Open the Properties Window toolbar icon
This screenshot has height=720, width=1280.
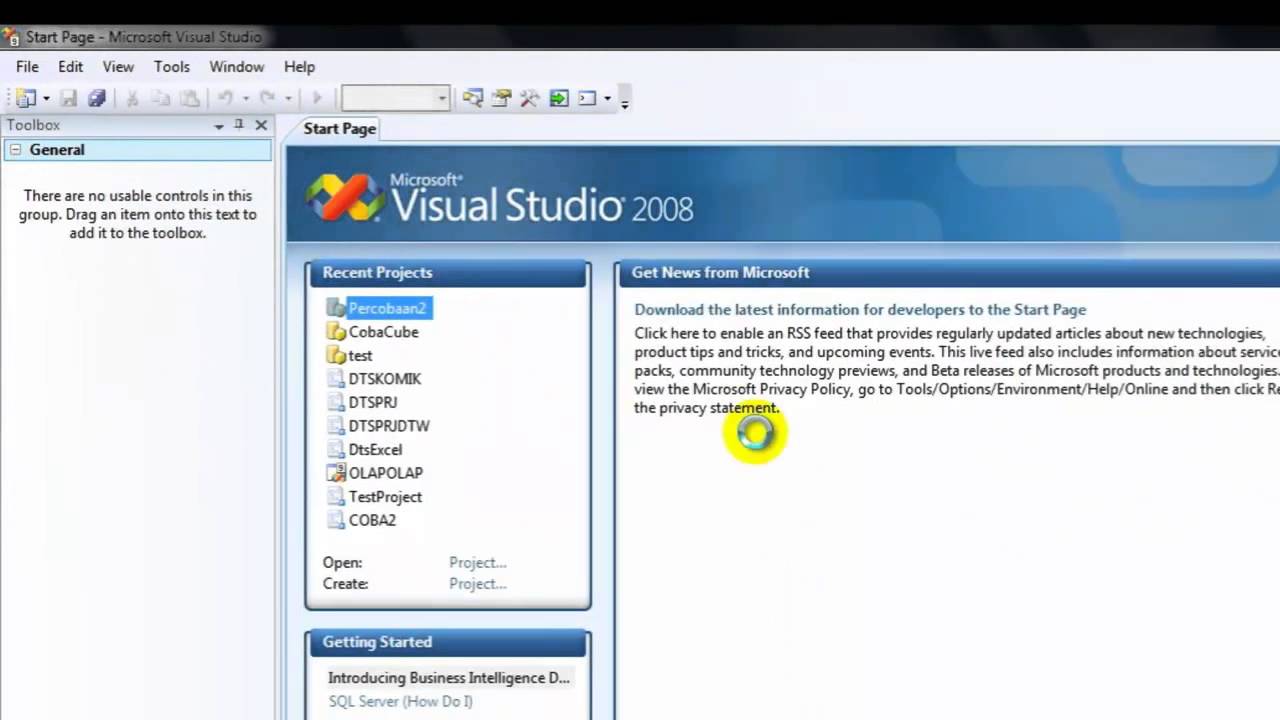tap(502, 98)
